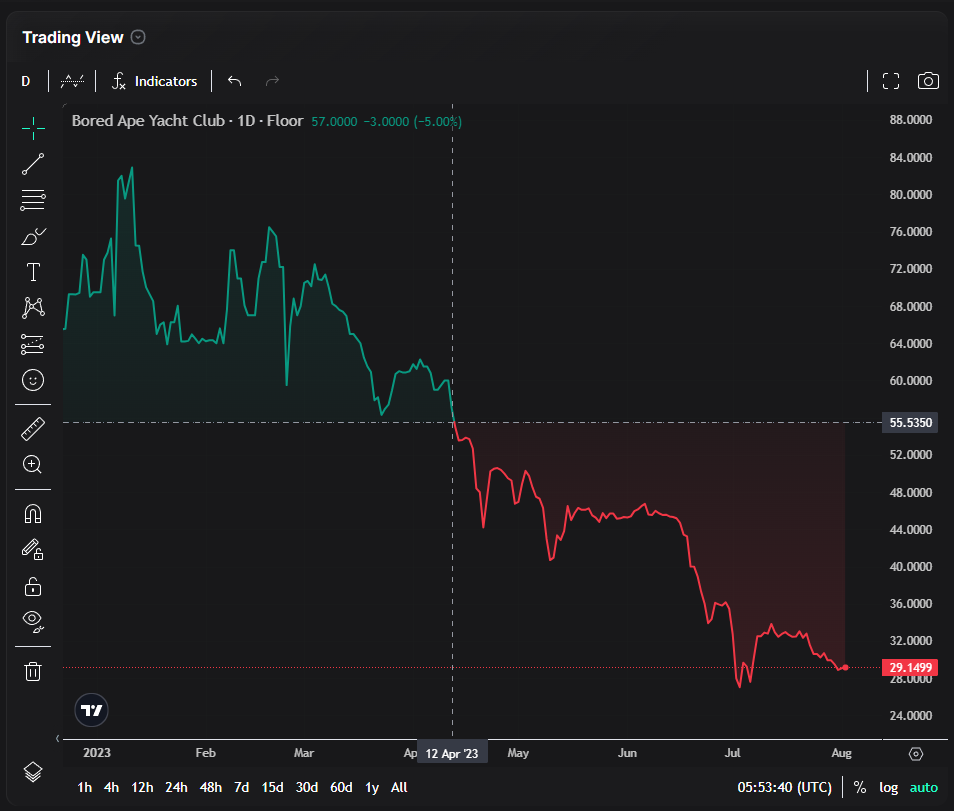Enter fullscreen chart mode
This screenshot has width=954, height=811.
click(x=891, y=81)
